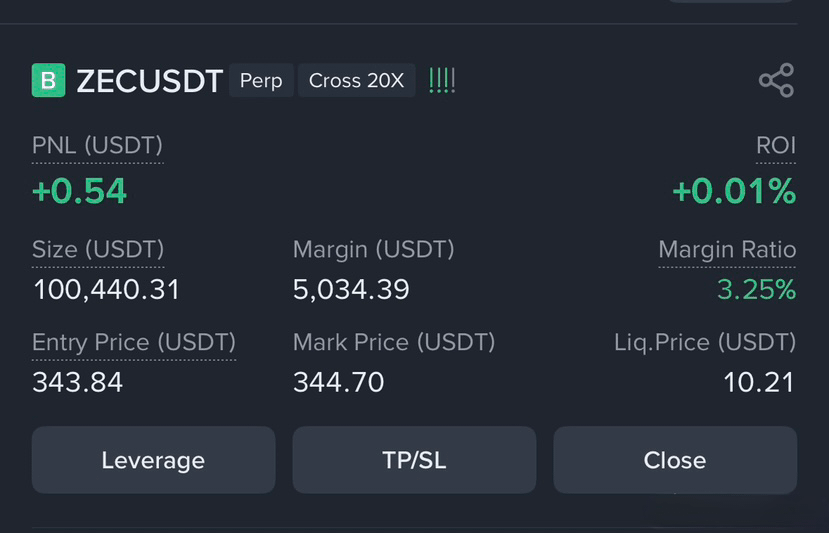The width and height of the screenshot is (829, 533).
Task: Select the +0.54 PNL value
Action: (79, 191)
